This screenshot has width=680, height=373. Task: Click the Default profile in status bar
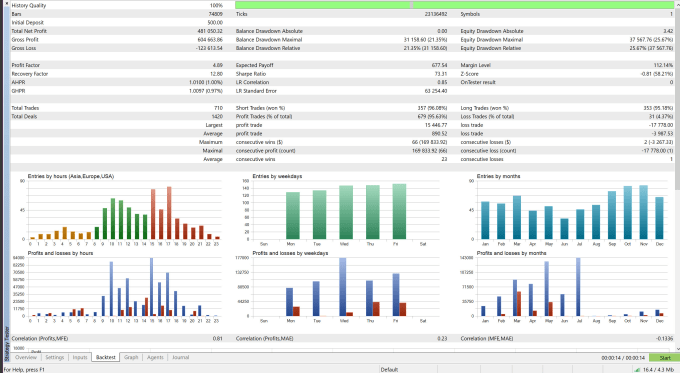[389, 370]
